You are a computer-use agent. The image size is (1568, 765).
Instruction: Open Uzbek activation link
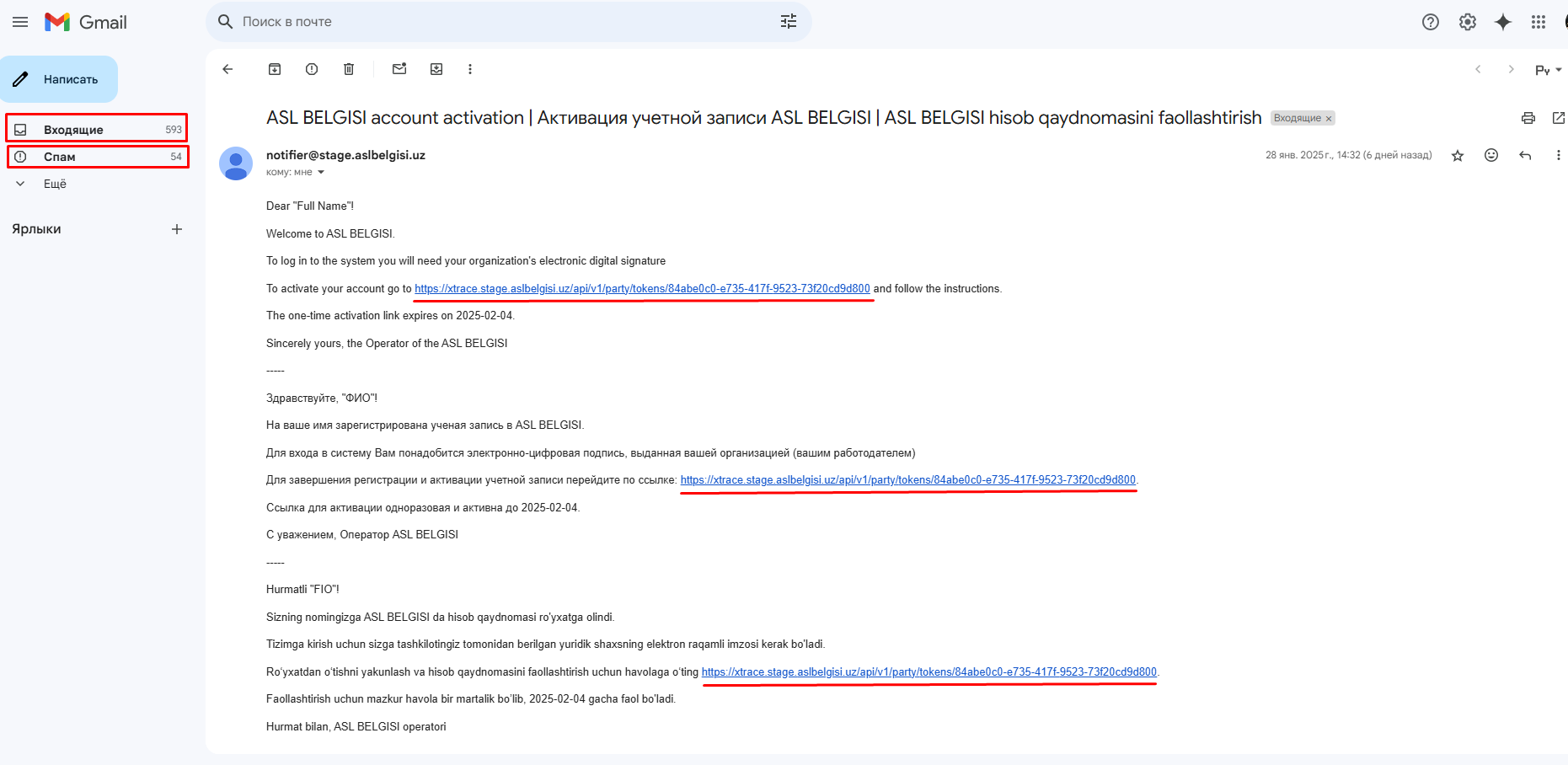point(929,672)
